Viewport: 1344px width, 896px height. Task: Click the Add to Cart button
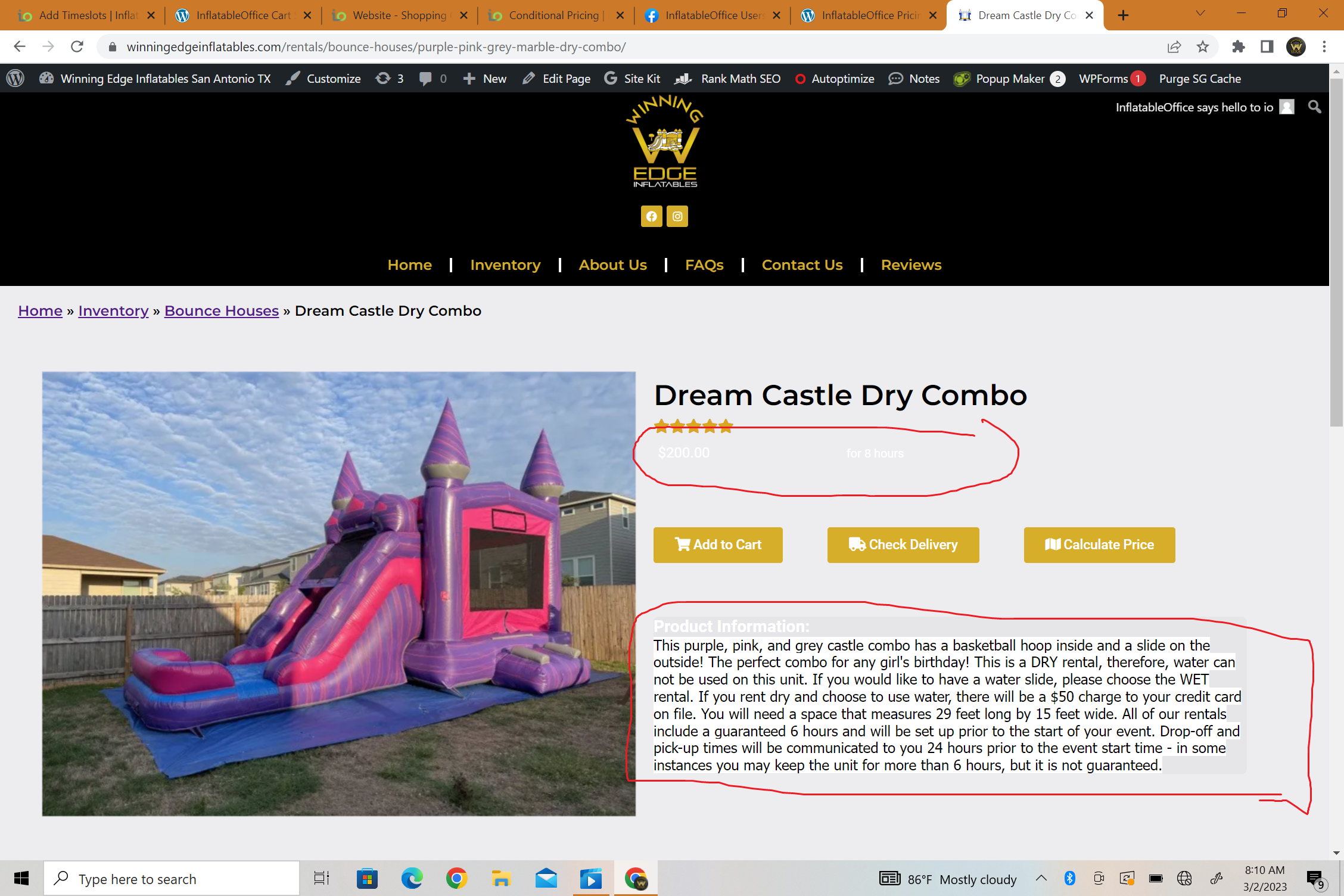point(718,545)
